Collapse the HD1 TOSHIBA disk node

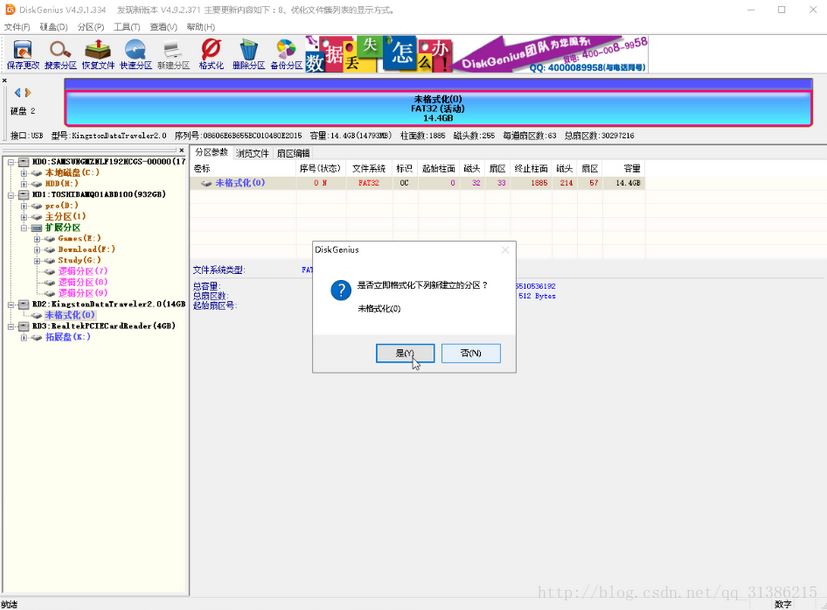tap(11, 195)
